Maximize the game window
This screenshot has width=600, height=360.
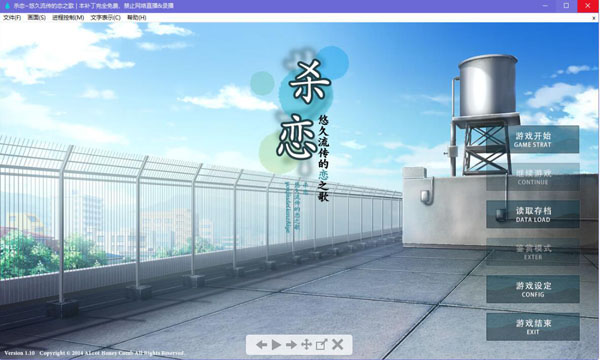[566, 6]
